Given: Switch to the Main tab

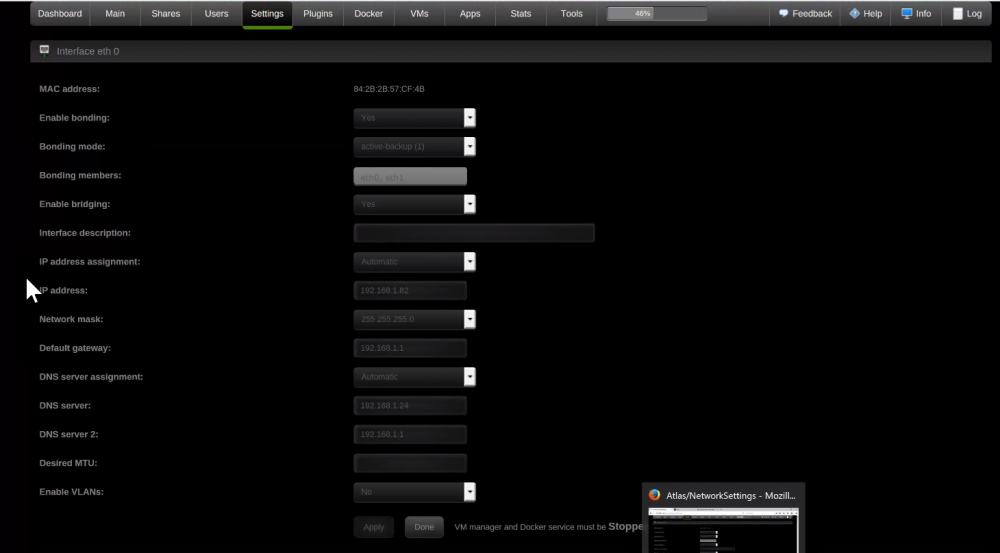Looking at the screenshot, I should click(115, 13).
